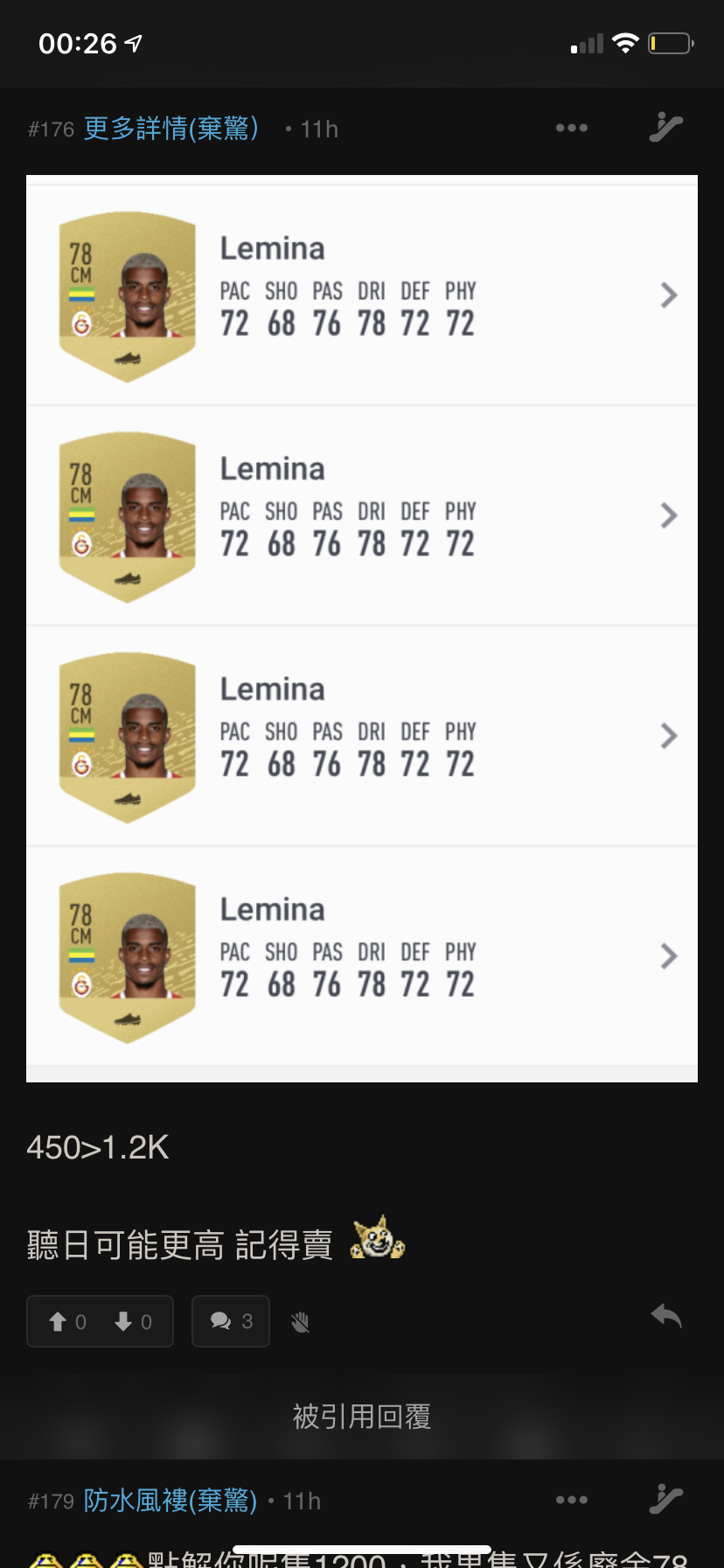Screen dimensions: 724x1568
Task: Open first Lemina player card image
Action: click(x=128, y=297)
